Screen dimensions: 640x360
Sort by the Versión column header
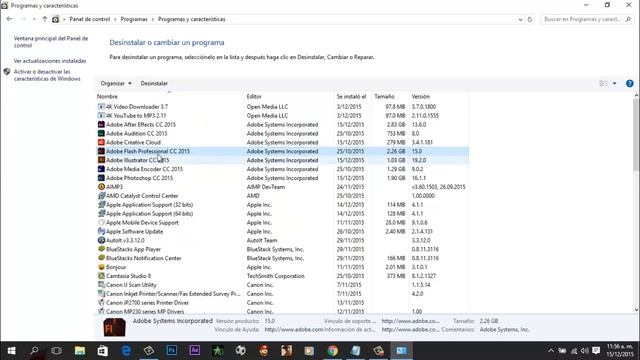click(439, 96)
